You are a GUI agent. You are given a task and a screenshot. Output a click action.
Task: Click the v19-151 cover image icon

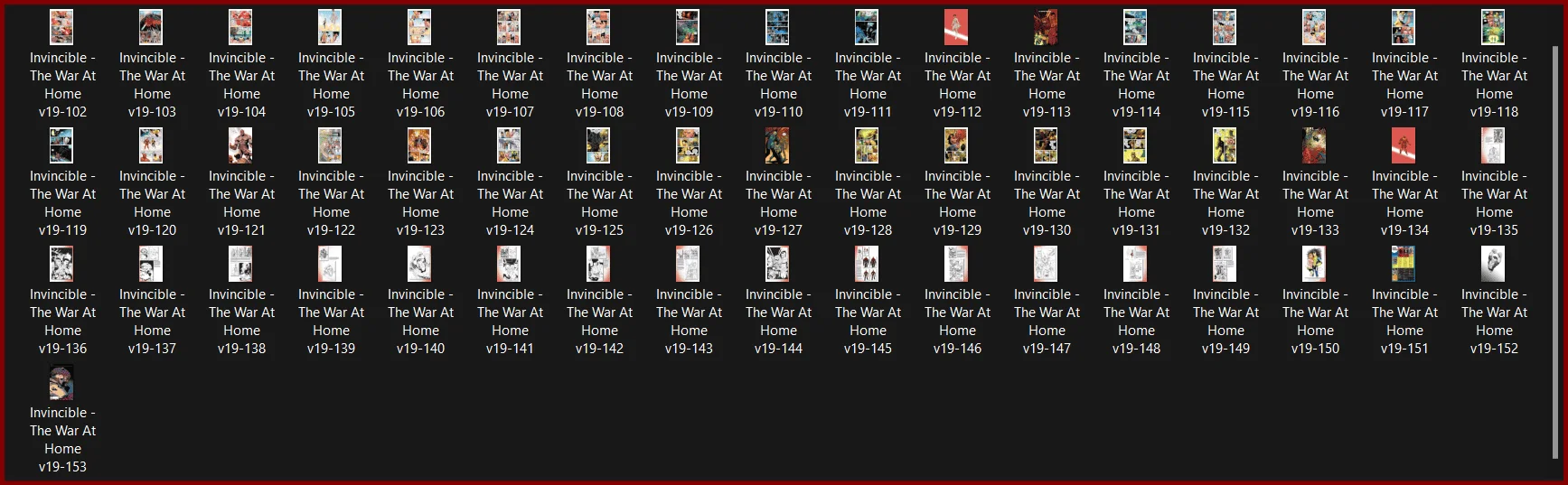pos(1404,264)
